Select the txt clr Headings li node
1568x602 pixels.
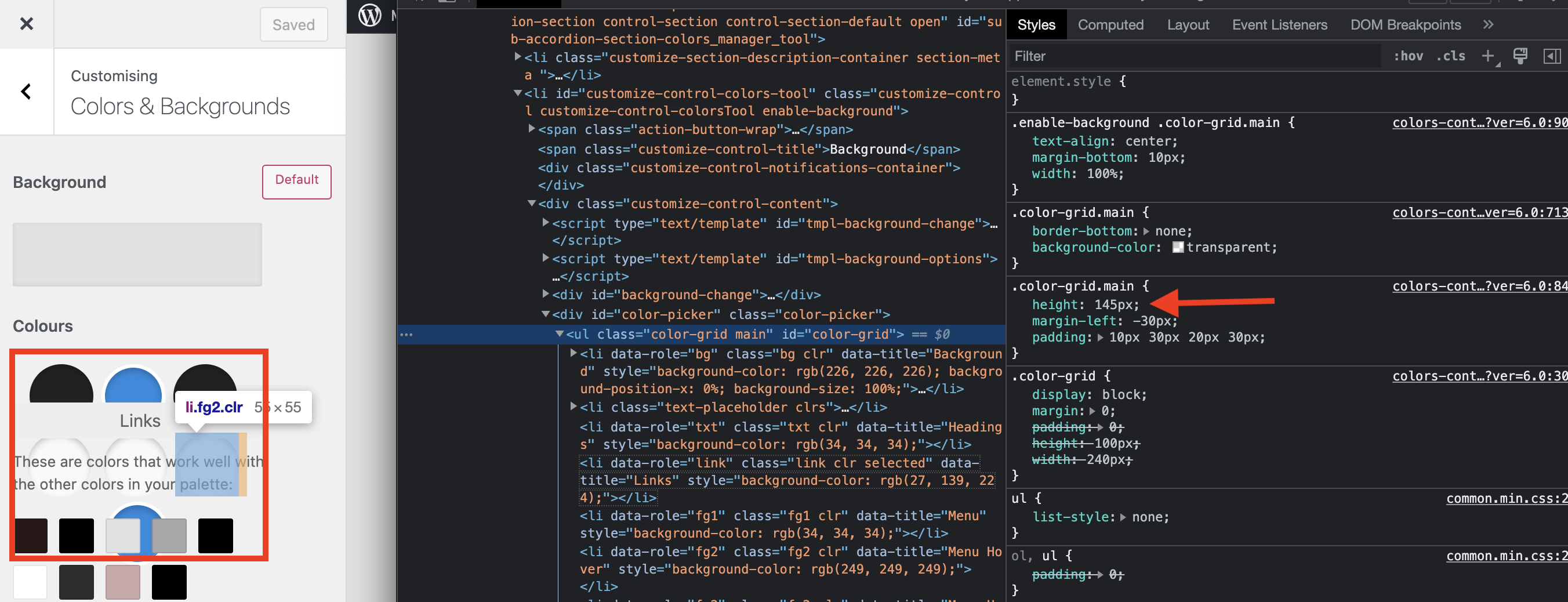pyautogui.click(x=790, y=435)
